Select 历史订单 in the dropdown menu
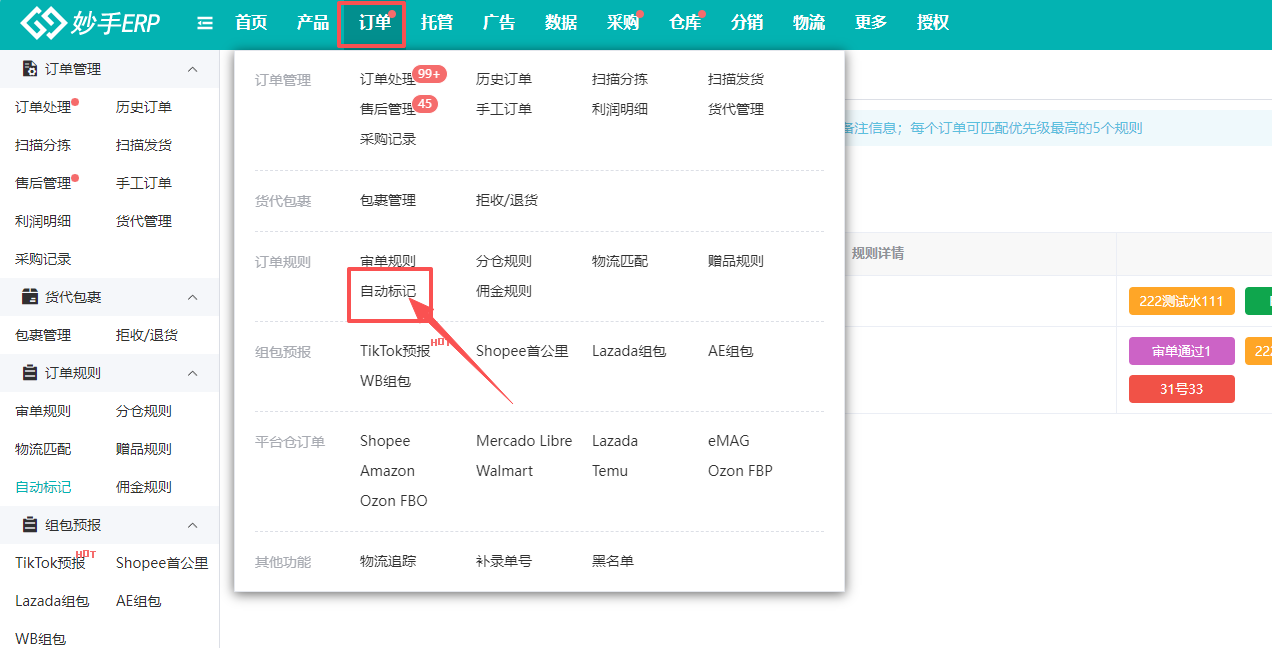1272x648 pixels. point(504,79)
